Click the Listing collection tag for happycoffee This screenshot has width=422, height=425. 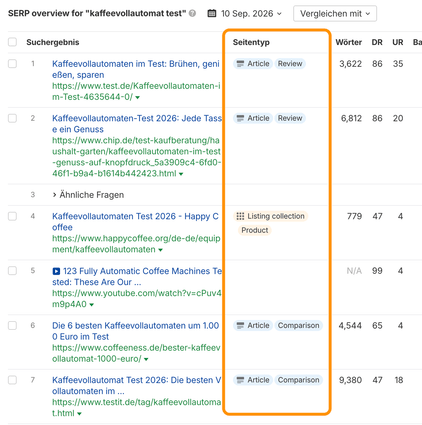click(270, 216)
